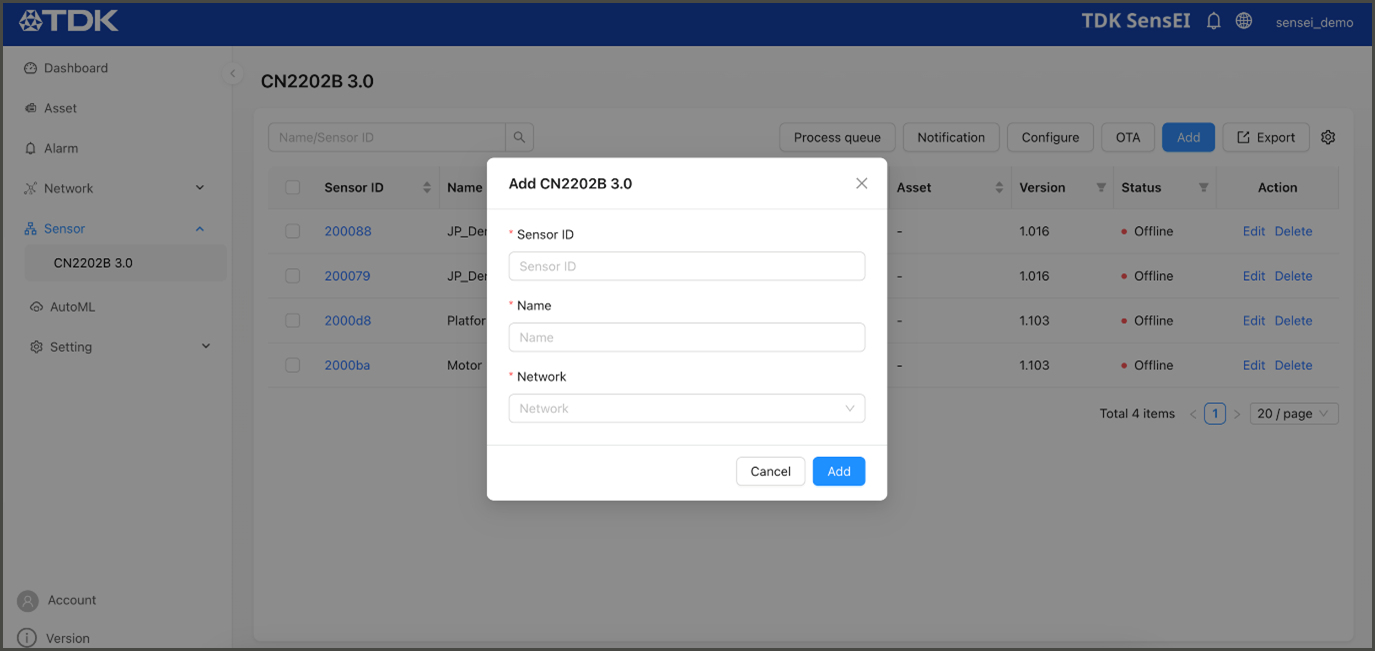Click the Configure button
The width and height of the screenshot is (1375, 651).
(x=1050, y=137)
